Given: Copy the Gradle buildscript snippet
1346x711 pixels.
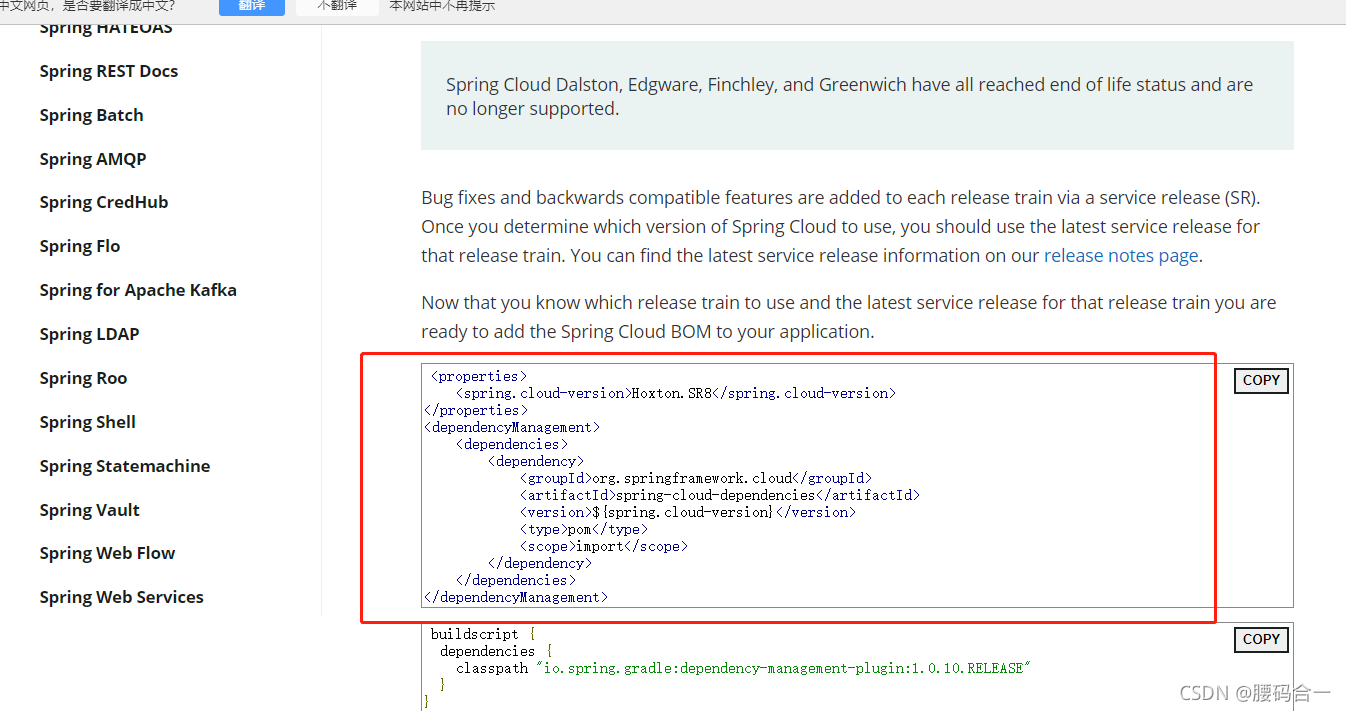Looking at the screenshot, I should pos(1261,639).
